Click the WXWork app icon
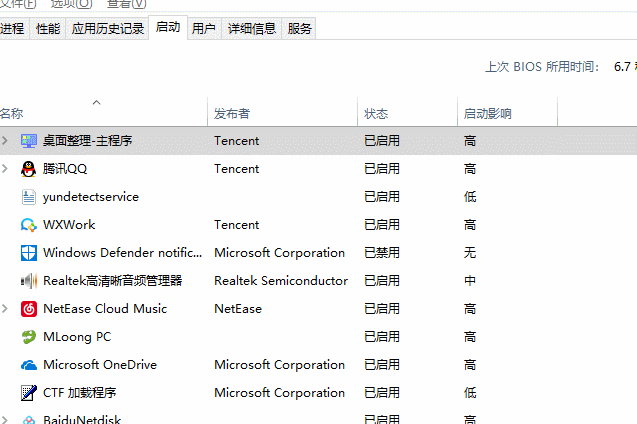This screenshot has width=637, height=424. pos(28,225)
